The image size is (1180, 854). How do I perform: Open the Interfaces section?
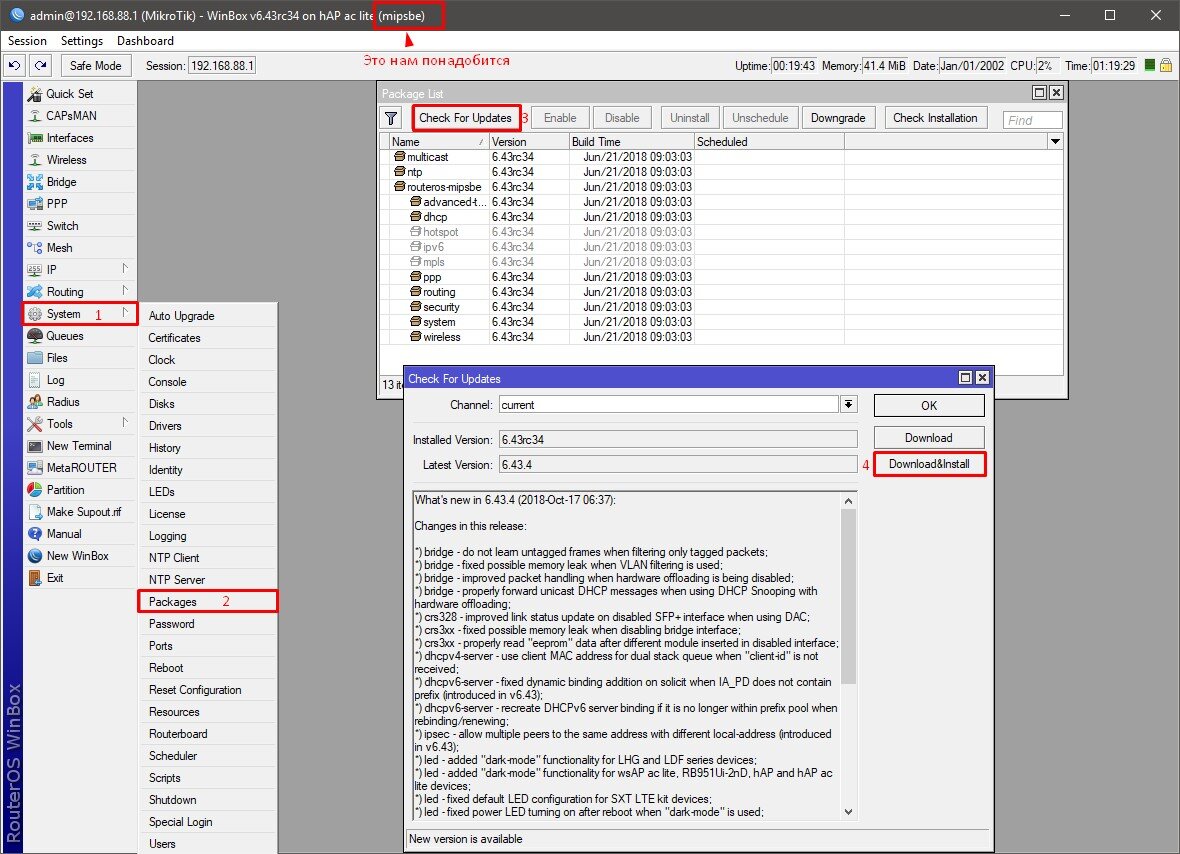(69, 138)
